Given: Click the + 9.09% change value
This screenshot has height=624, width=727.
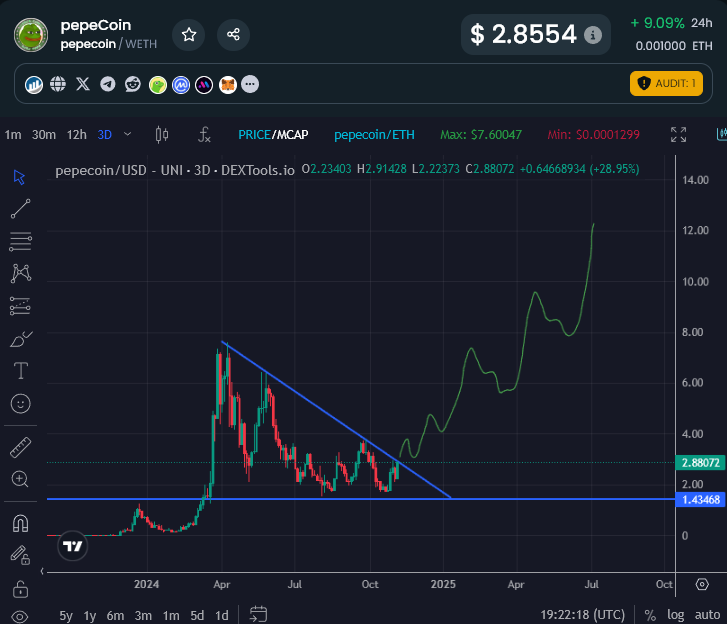Looking at the screenshot, I should 657,23.
